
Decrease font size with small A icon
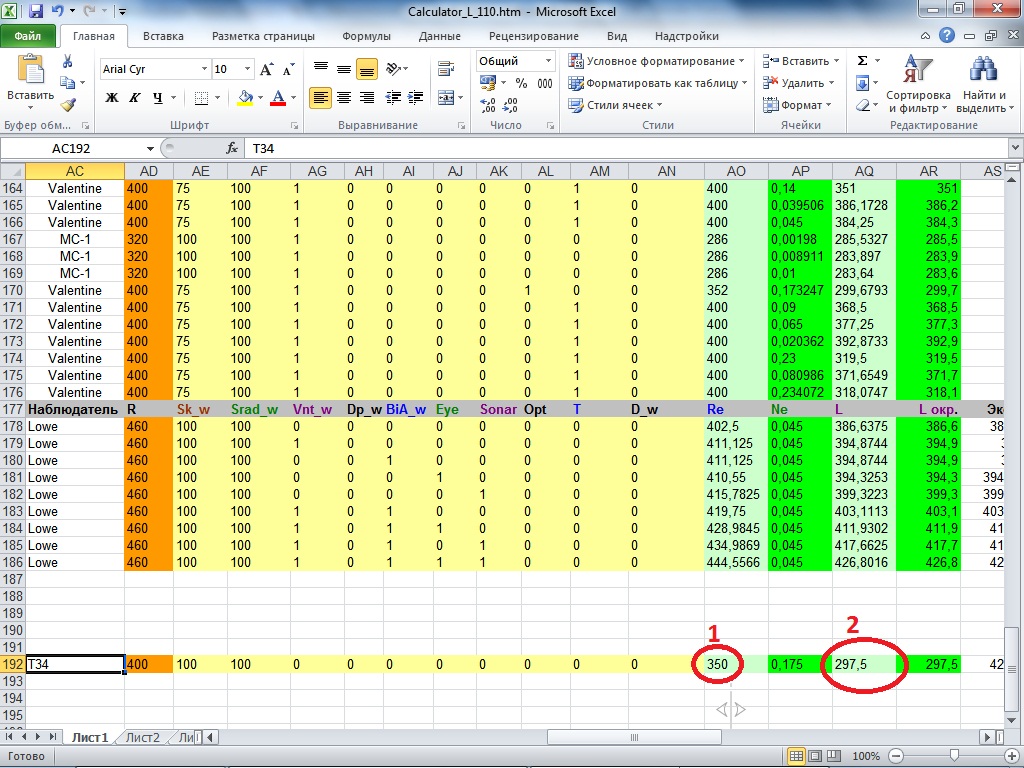click(x=288, y=69)
